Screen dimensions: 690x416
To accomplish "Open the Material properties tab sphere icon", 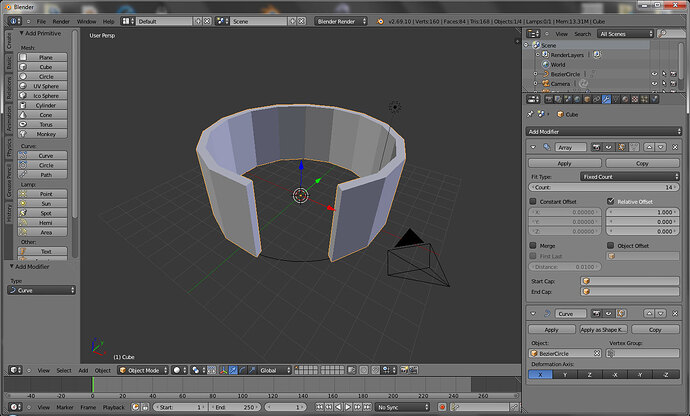I will point(625,99).
